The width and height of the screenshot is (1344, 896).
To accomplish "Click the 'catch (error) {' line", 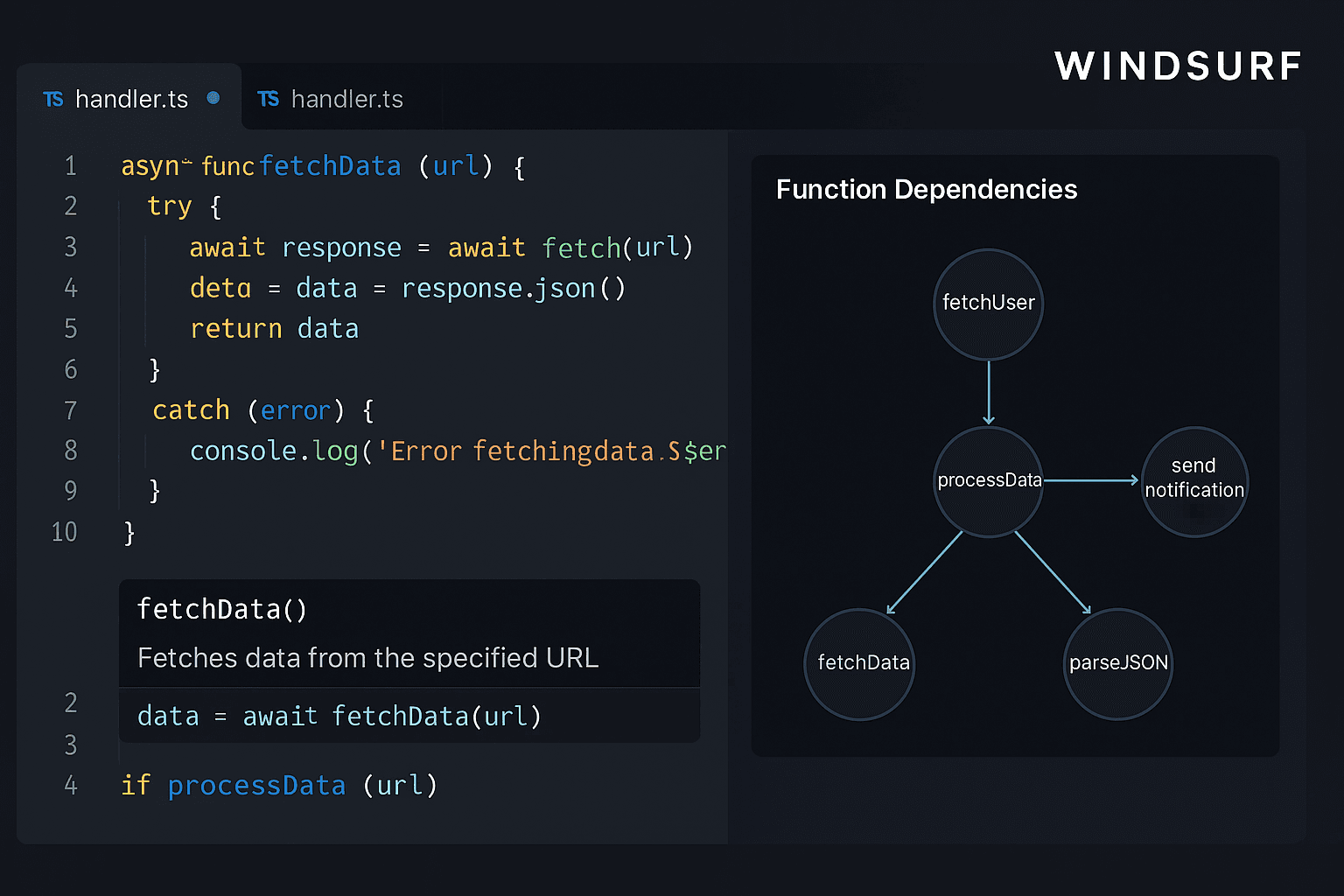I will point(263,410).
